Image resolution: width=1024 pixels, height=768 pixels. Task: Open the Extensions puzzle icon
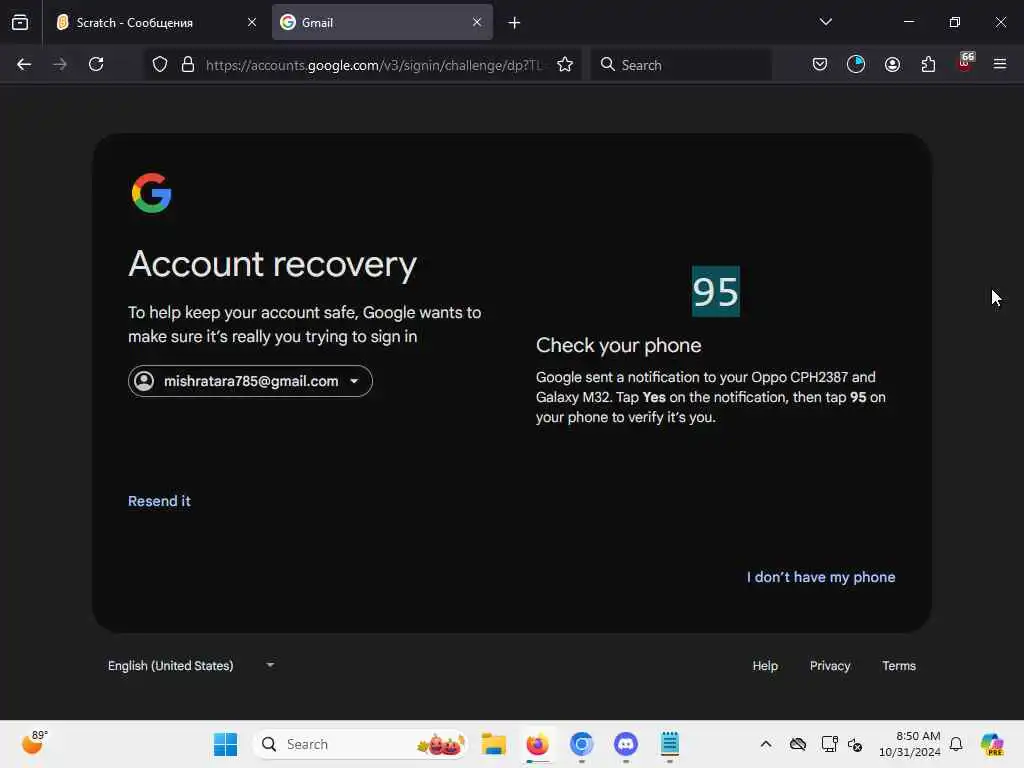coord(928,64)
